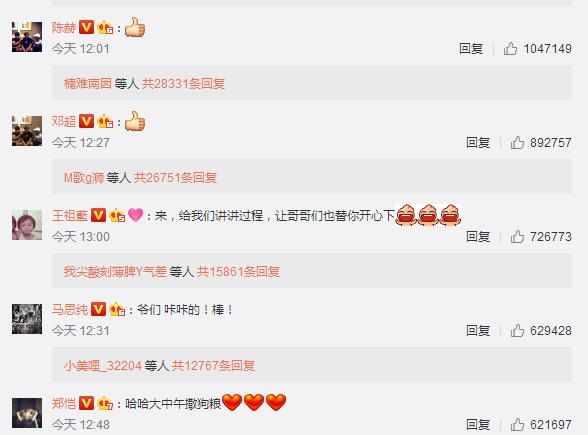The image size is (588, 435).
Task: Click the pink heart badge in 13:00 comment
Action: pos(135,215)
